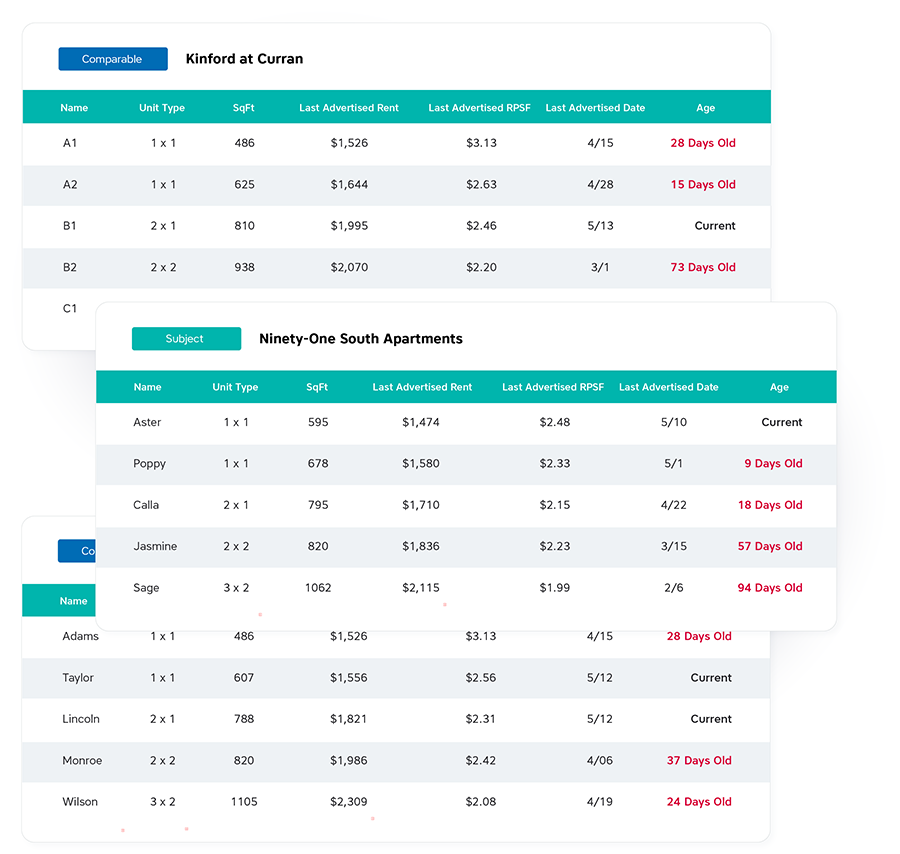Image resolution: width=900 pixels, height=854 pixels.
Task: Click the Subject badge on the middle card
Action: point(186,339)
